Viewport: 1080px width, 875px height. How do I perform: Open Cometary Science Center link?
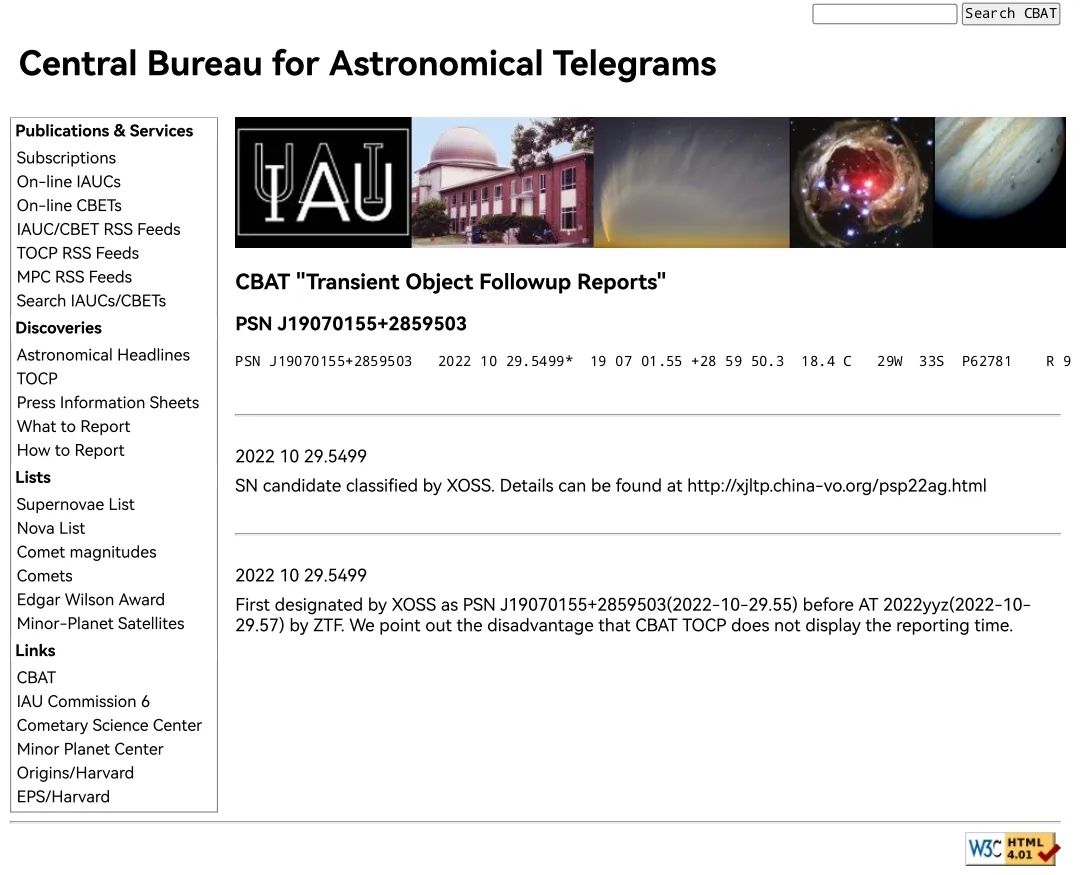pos(110,725)
